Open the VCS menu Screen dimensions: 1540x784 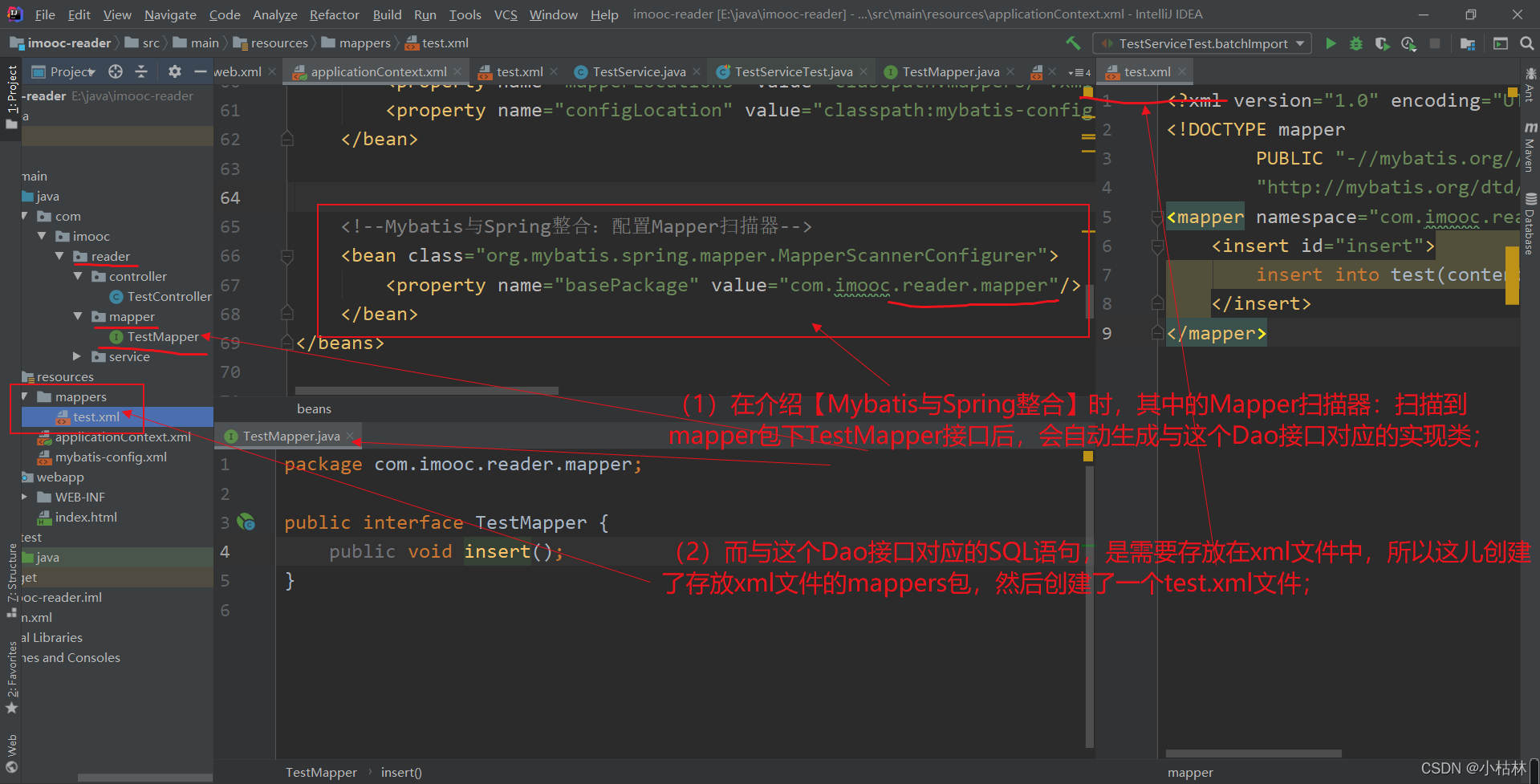tap(506, 14)
